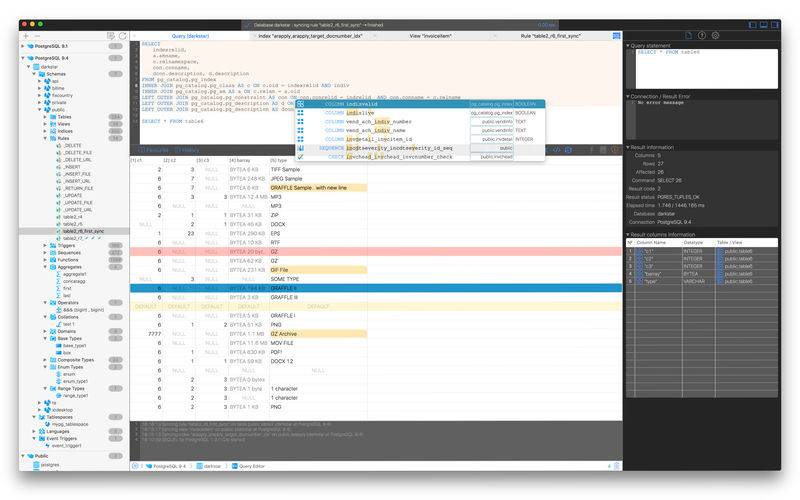Click the trash icon at status bar right

coord(616,466)
